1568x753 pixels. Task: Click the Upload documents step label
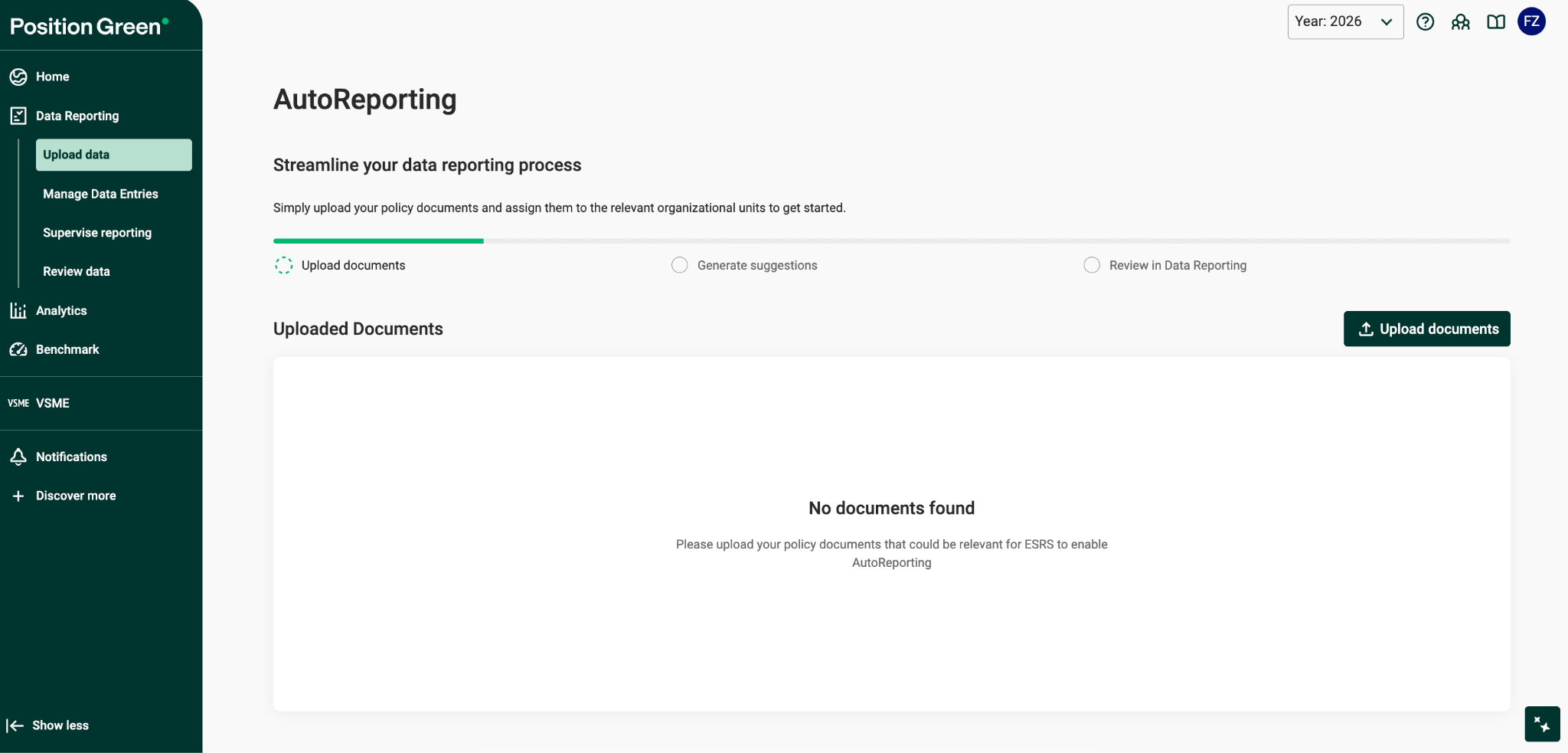pyautogui.click(x=353, y=265)
